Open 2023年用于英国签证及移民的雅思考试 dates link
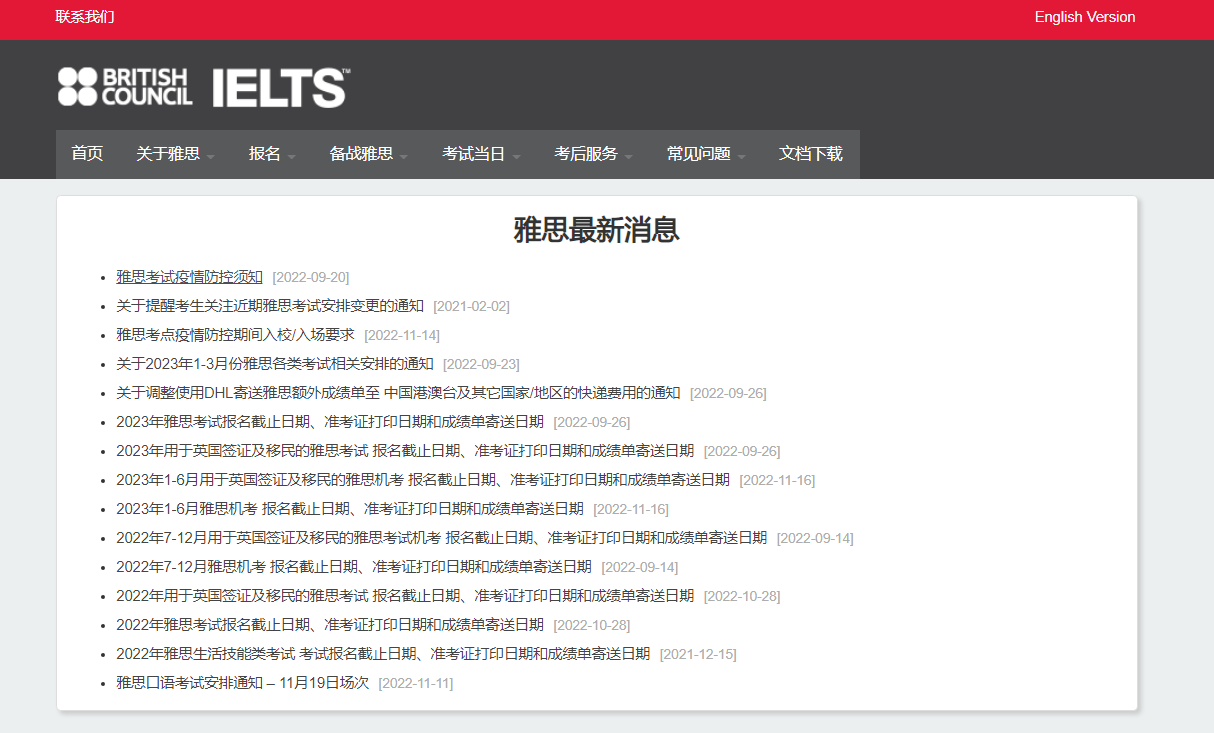 coord(405,451)
